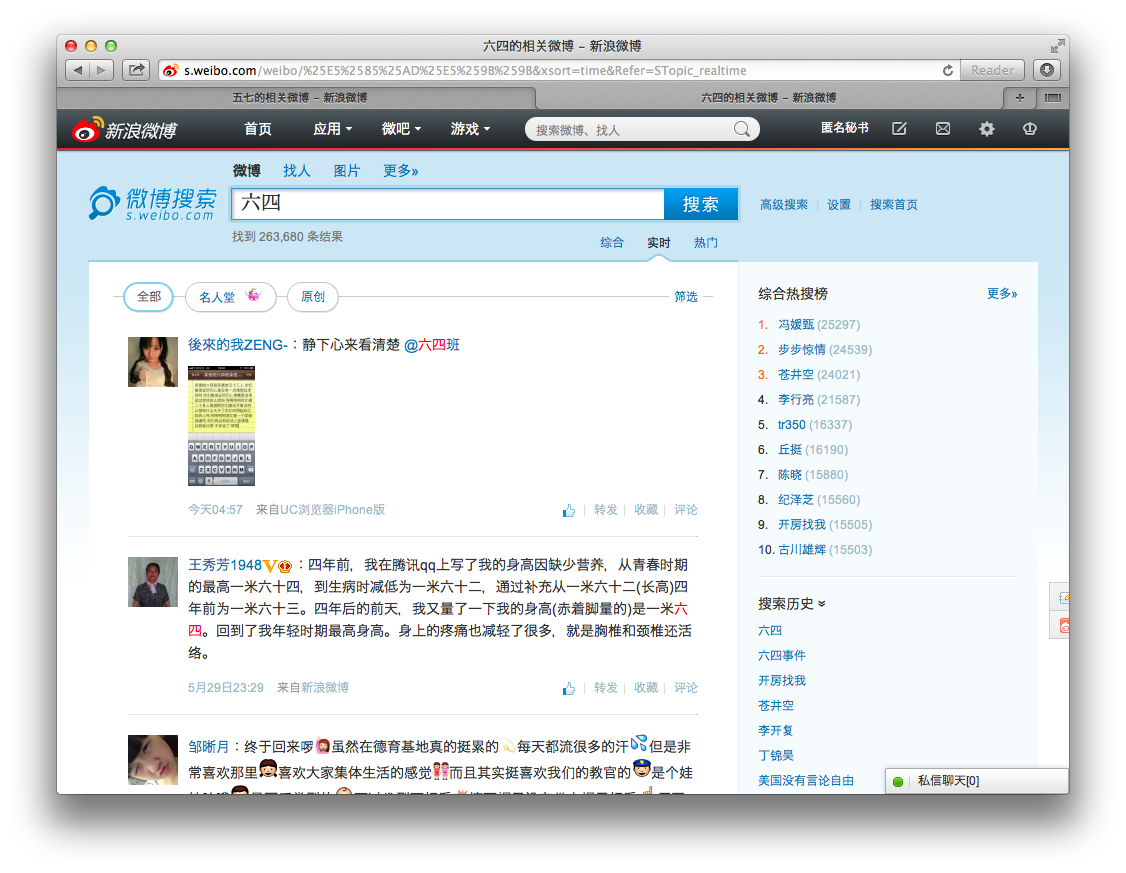Open the 应用 dropdown menu
Viewport: 1126px width, 873px height.
pyautogui.click(x=332, y=129)
